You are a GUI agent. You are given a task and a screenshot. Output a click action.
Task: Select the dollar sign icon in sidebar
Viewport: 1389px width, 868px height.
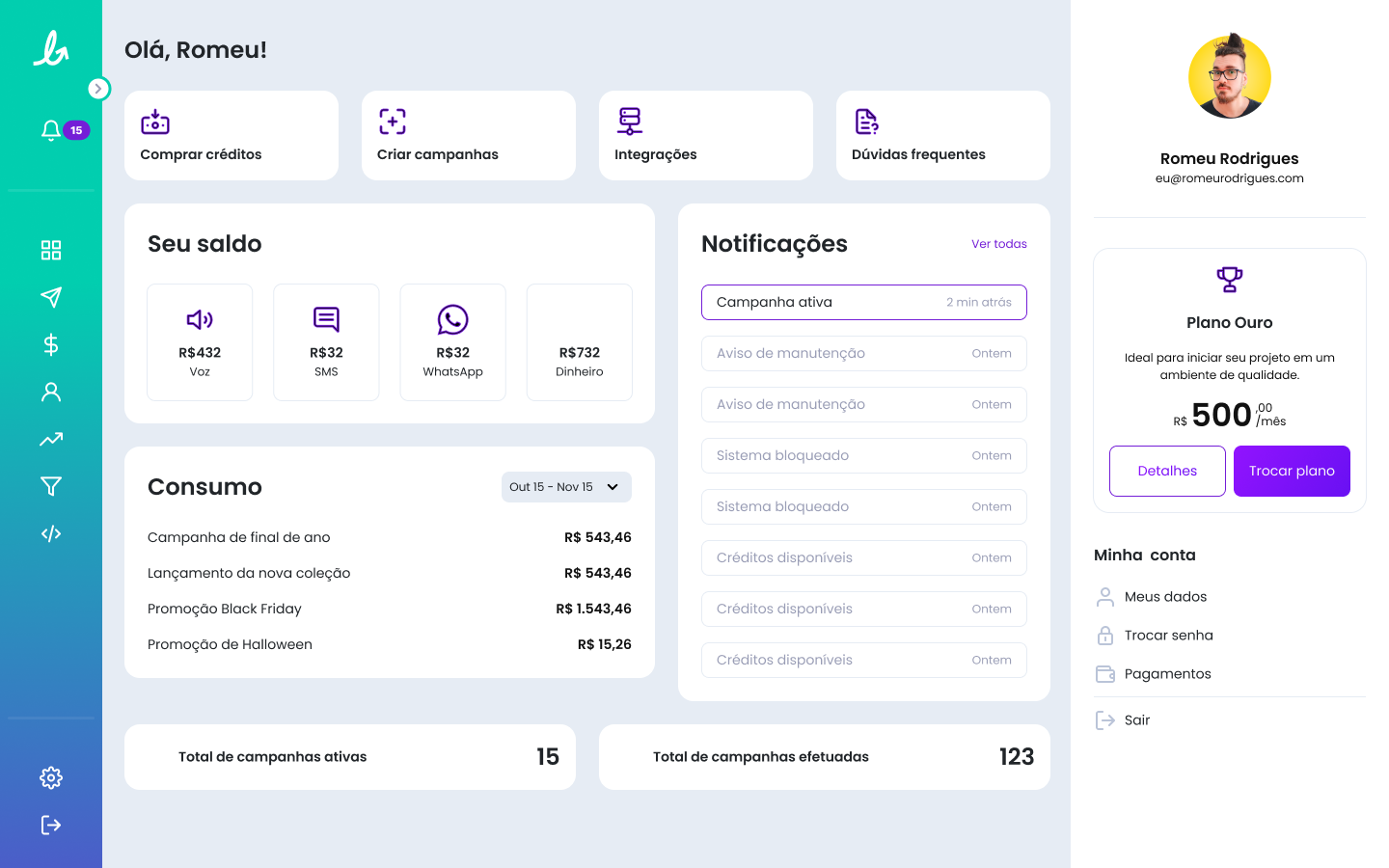point(51,344)
